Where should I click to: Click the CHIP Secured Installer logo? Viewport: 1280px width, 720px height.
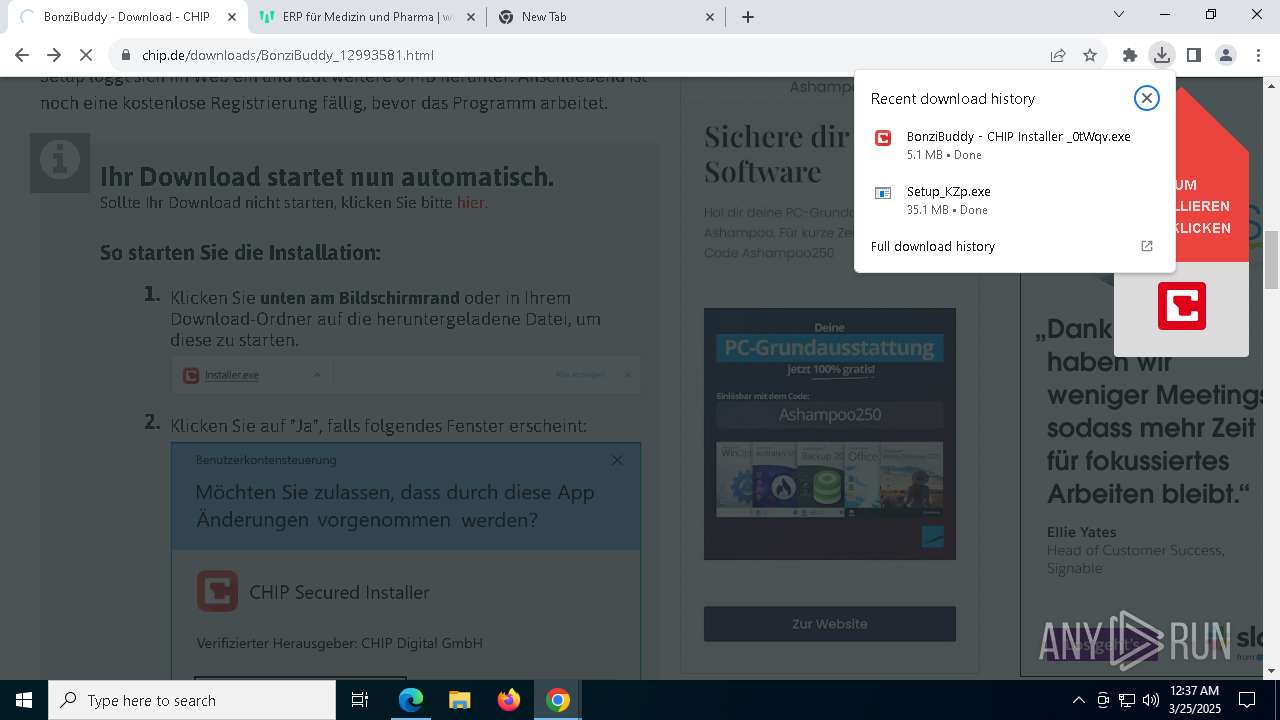[x=217, y=592]
